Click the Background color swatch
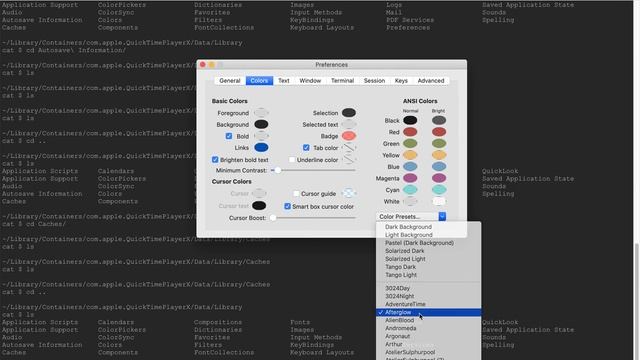 click(x=261, y=124)
